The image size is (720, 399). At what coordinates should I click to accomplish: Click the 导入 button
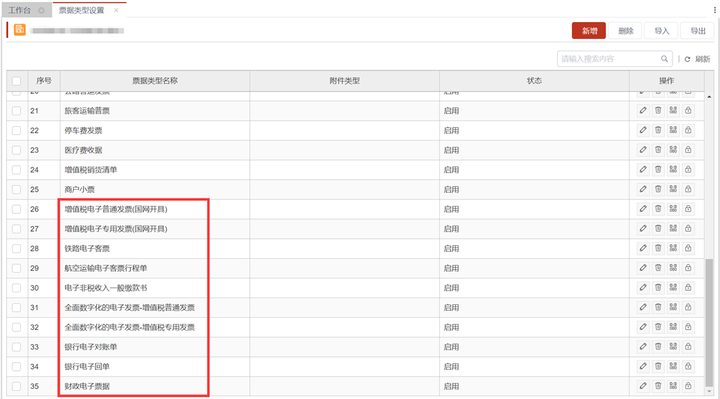tap(661, 31)
